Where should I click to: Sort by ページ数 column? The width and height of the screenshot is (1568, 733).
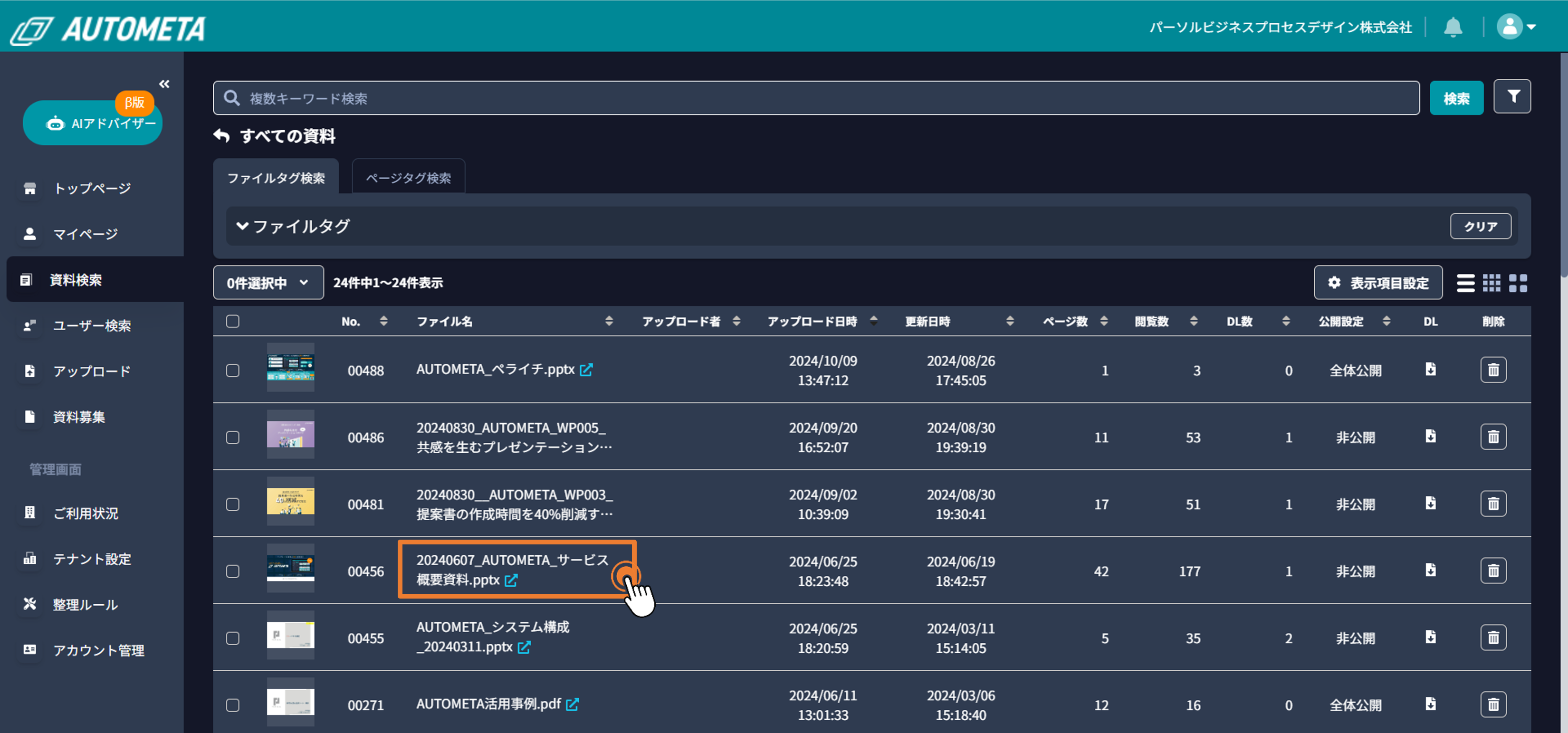1104,322
